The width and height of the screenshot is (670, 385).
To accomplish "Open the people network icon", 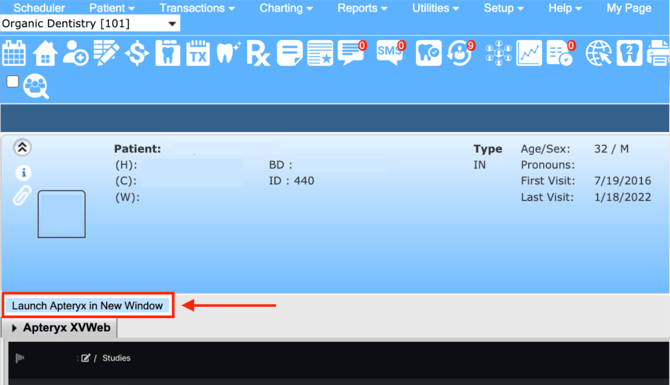I will (499, 53).
